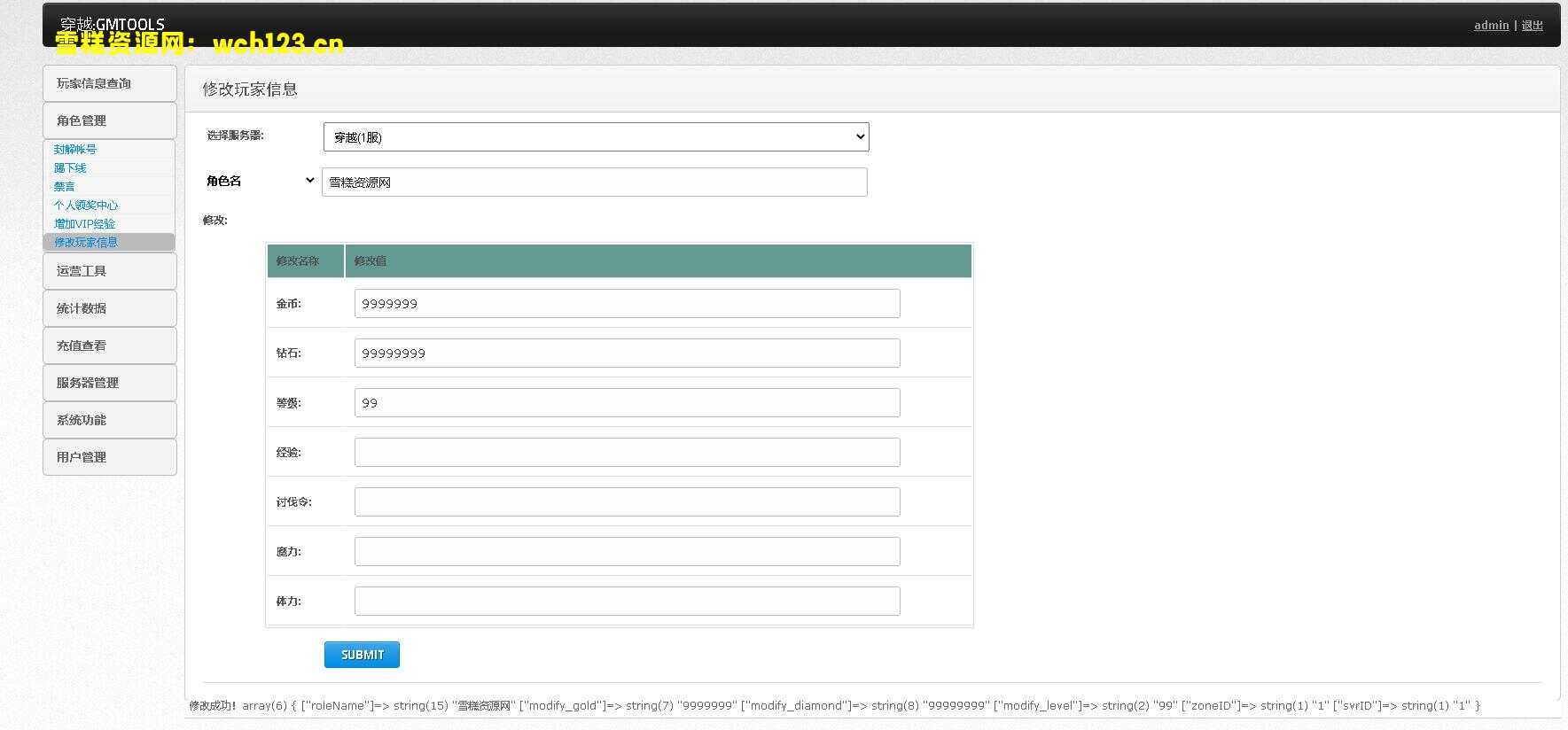Click the SUBMIT button
The height and width of the screenshot is (730, 1568).
coord(362,655)
